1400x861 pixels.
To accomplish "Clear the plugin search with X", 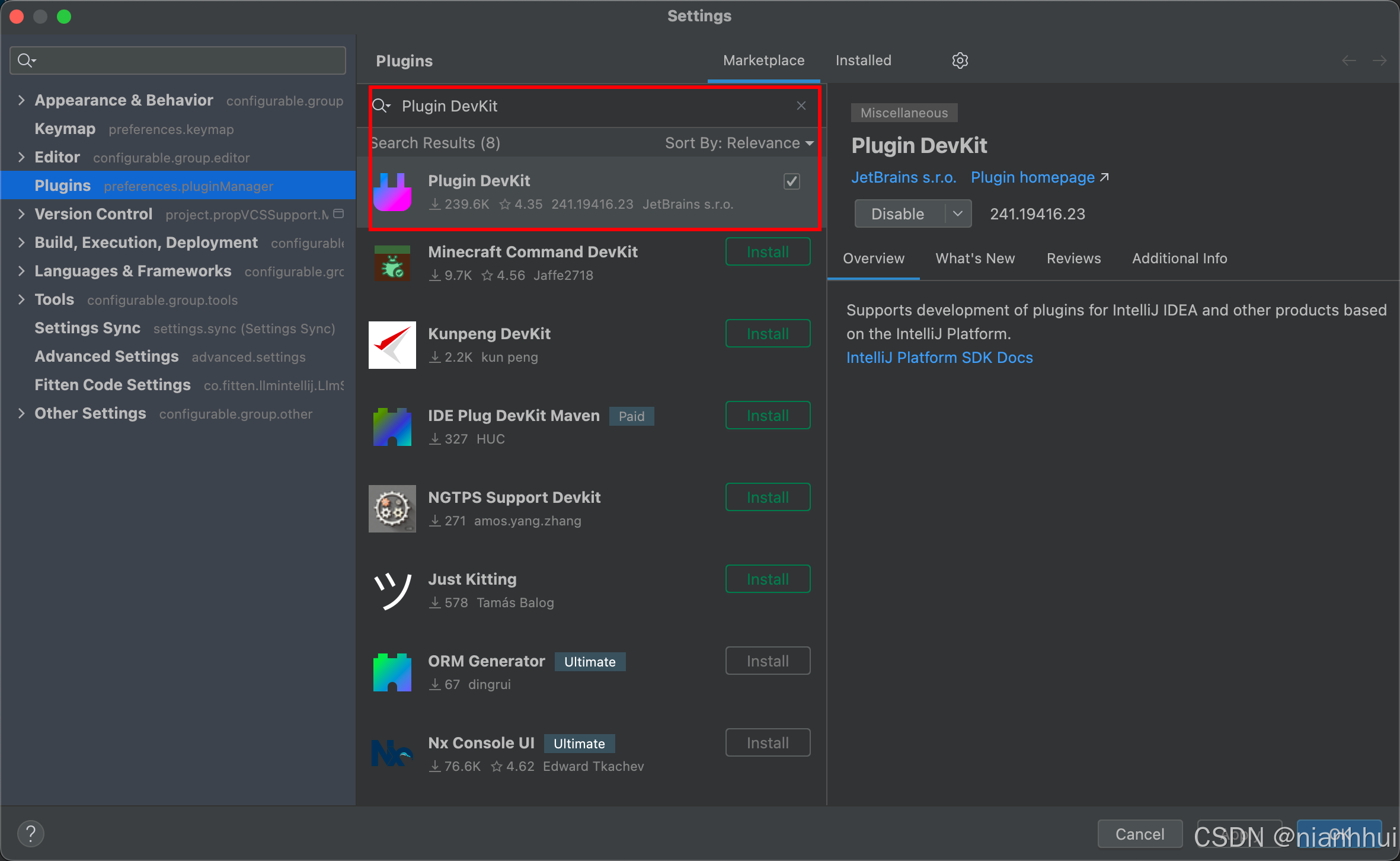I will 801,106.
